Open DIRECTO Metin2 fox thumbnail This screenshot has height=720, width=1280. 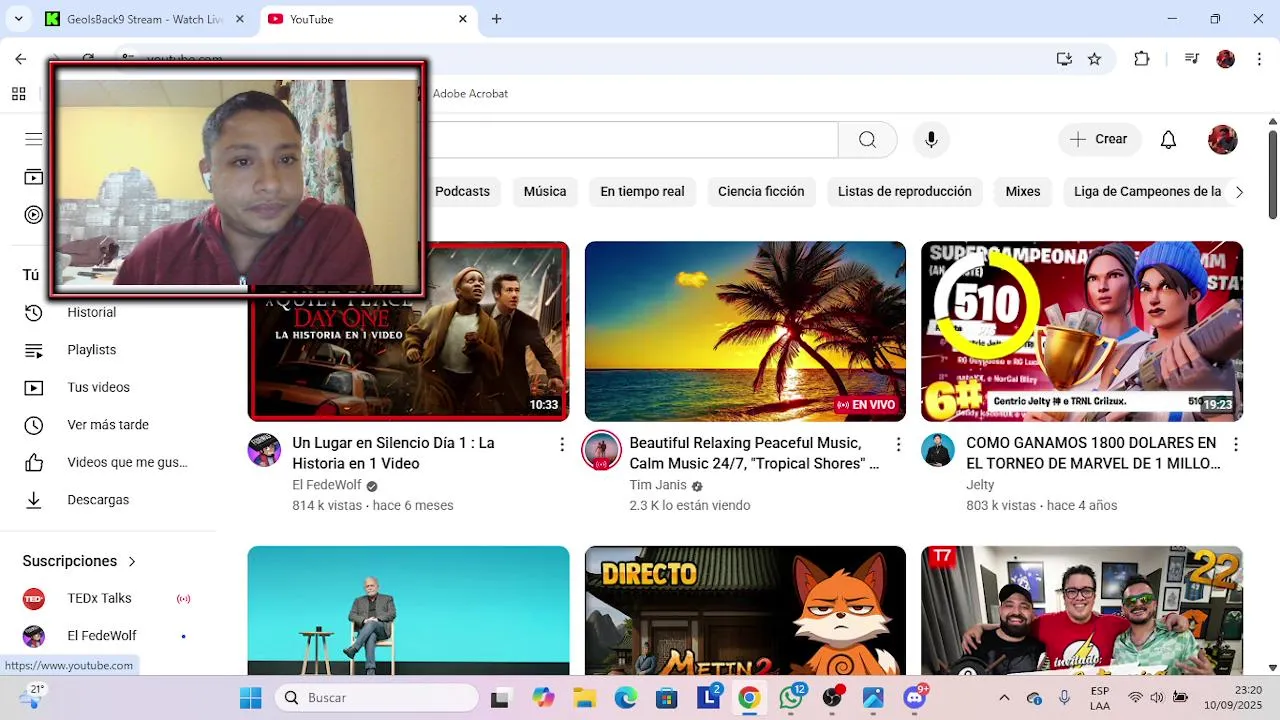pos(745,610)
